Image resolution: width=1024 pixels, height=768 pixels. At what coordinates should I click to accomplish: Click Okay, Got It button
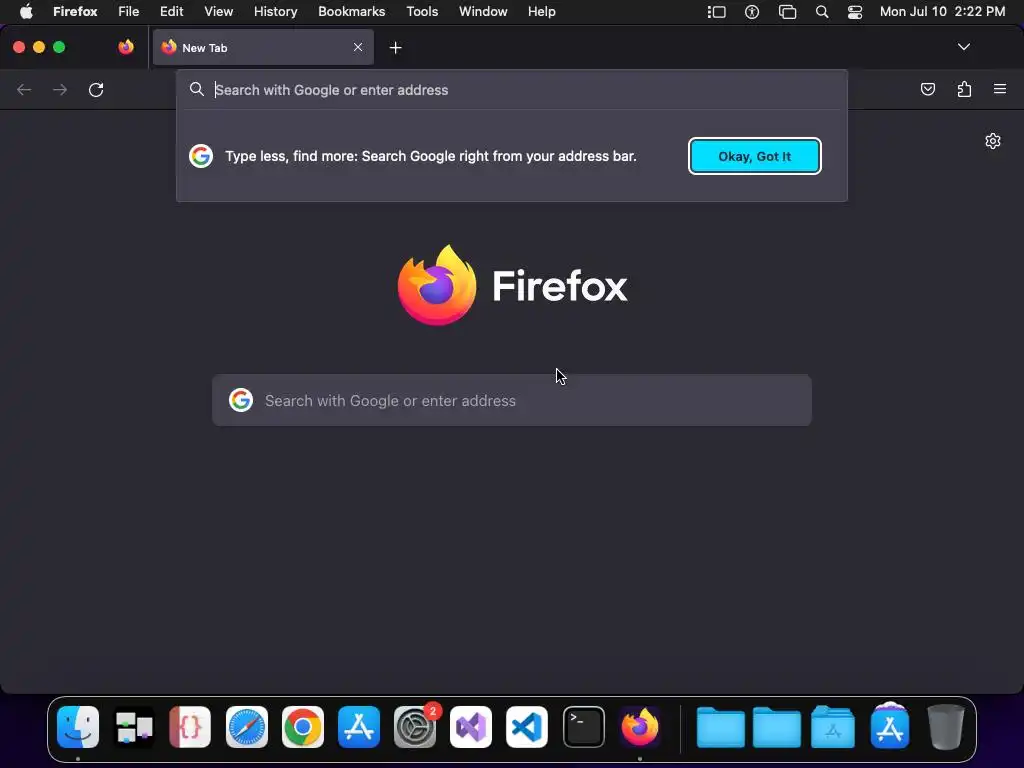click(x=754, y=156)
